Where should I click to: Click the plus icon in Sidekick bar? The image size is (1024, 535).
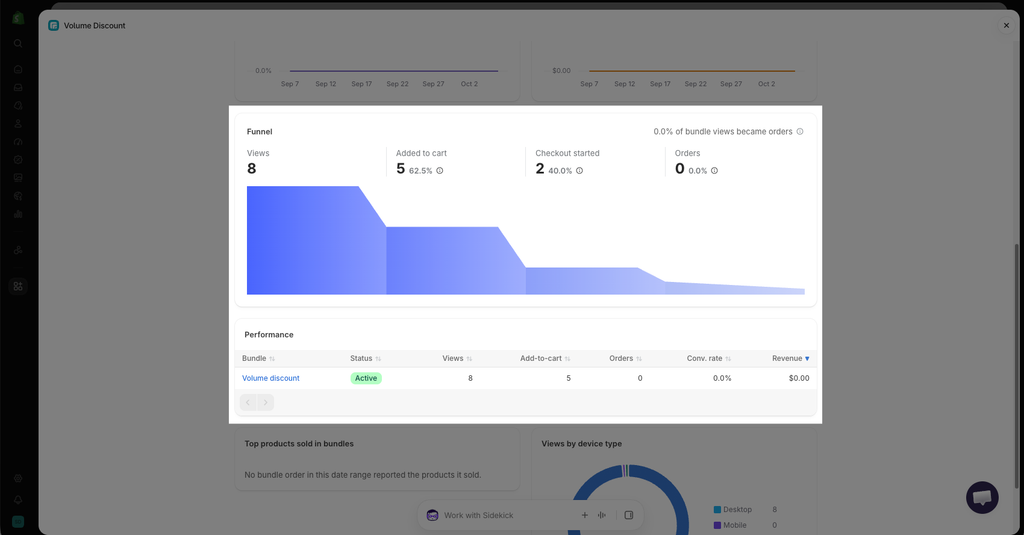(584, 515)
